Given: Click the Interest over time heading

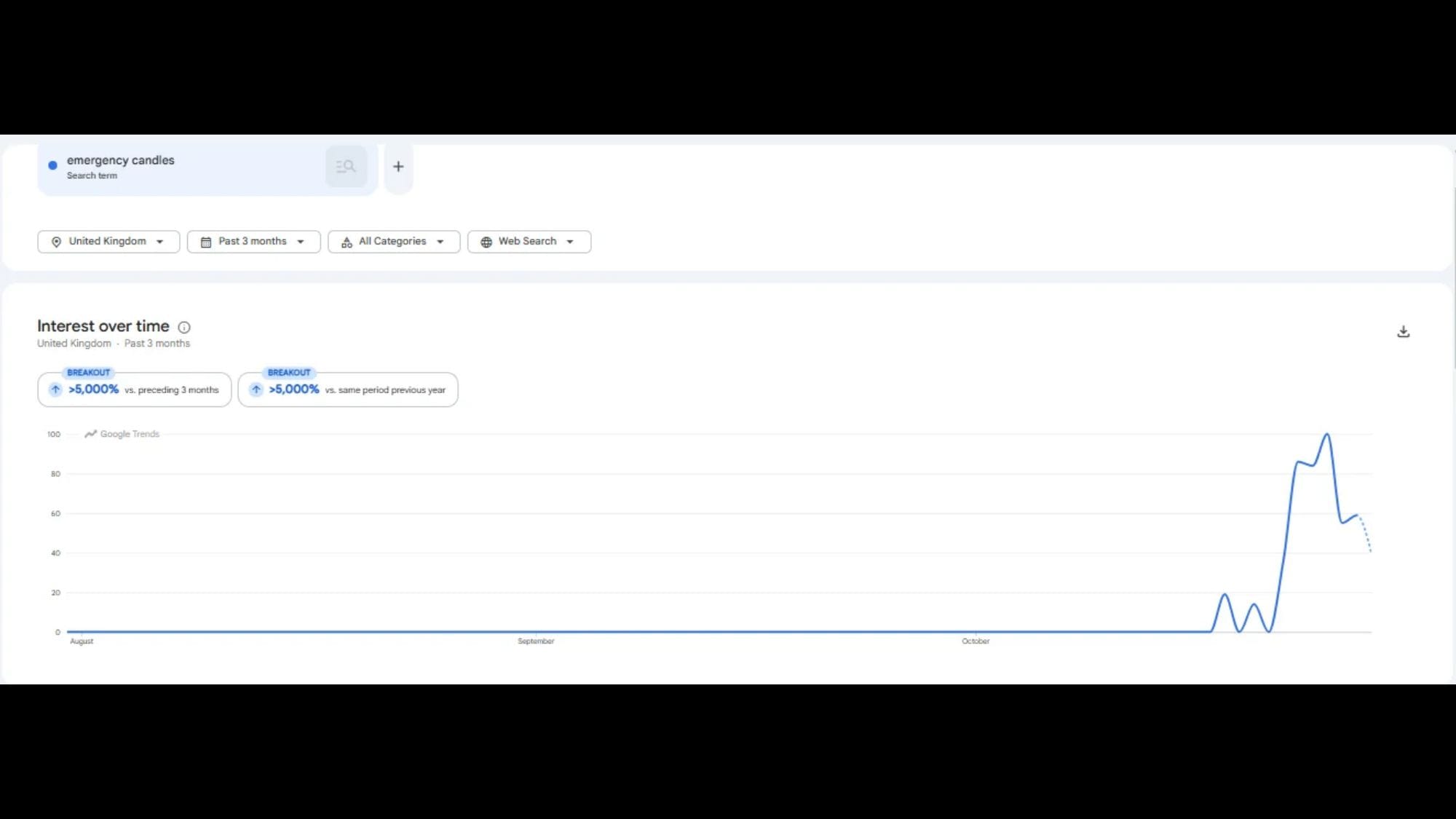Looking at the screenshot, I should click(x=103, y=326).
